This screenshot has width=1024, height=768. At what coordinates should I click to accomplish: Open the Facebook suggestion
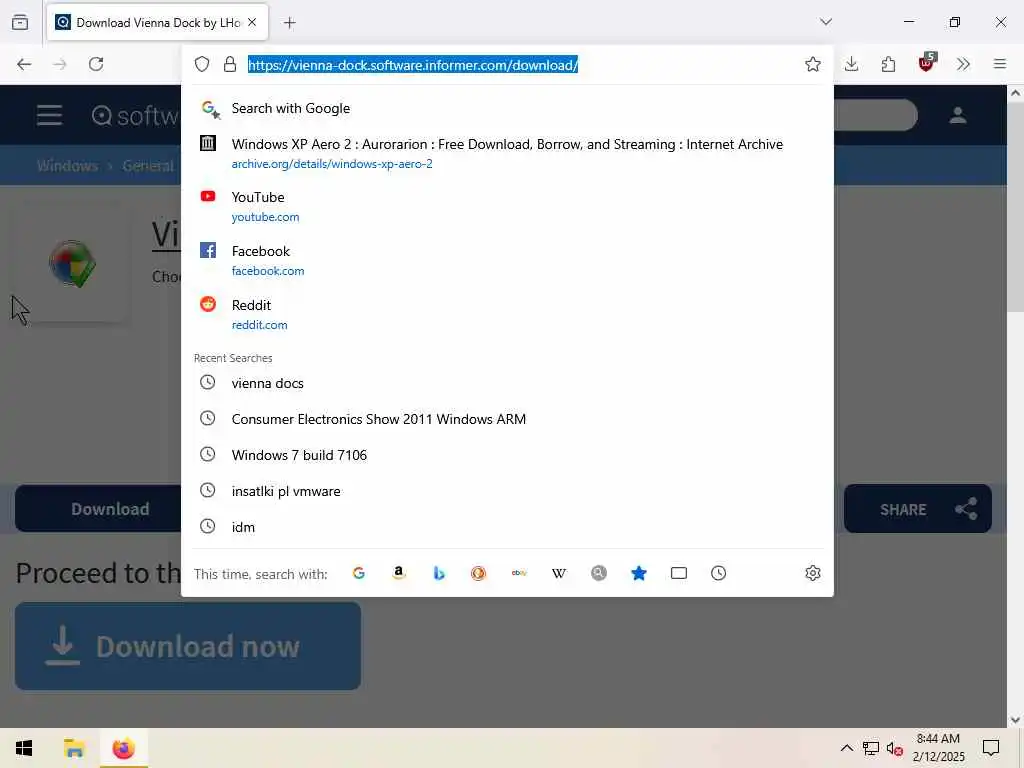pyautogui.click(x=507, y=261)
